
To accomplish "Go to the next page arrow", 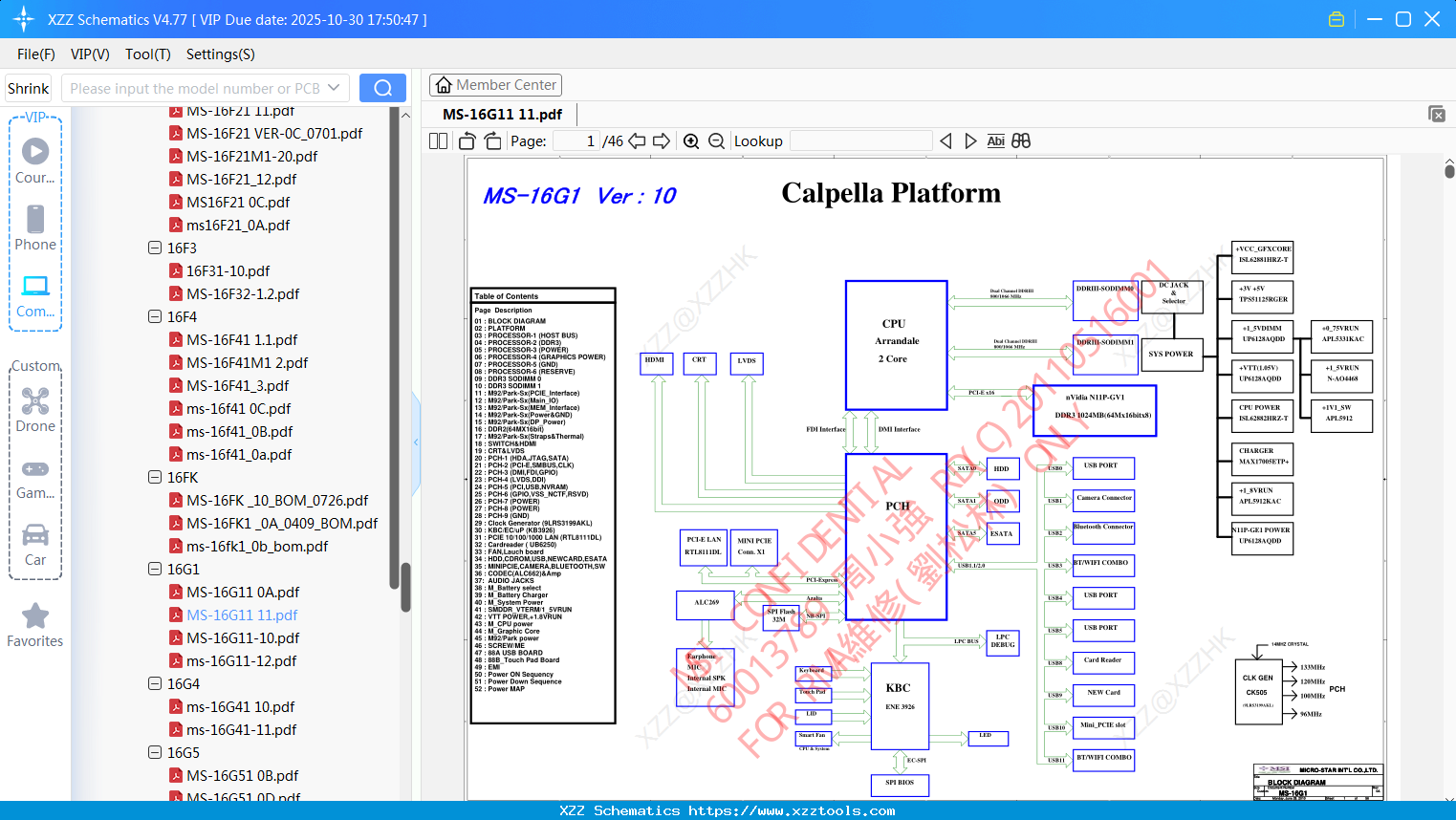I will click(662, 141).
